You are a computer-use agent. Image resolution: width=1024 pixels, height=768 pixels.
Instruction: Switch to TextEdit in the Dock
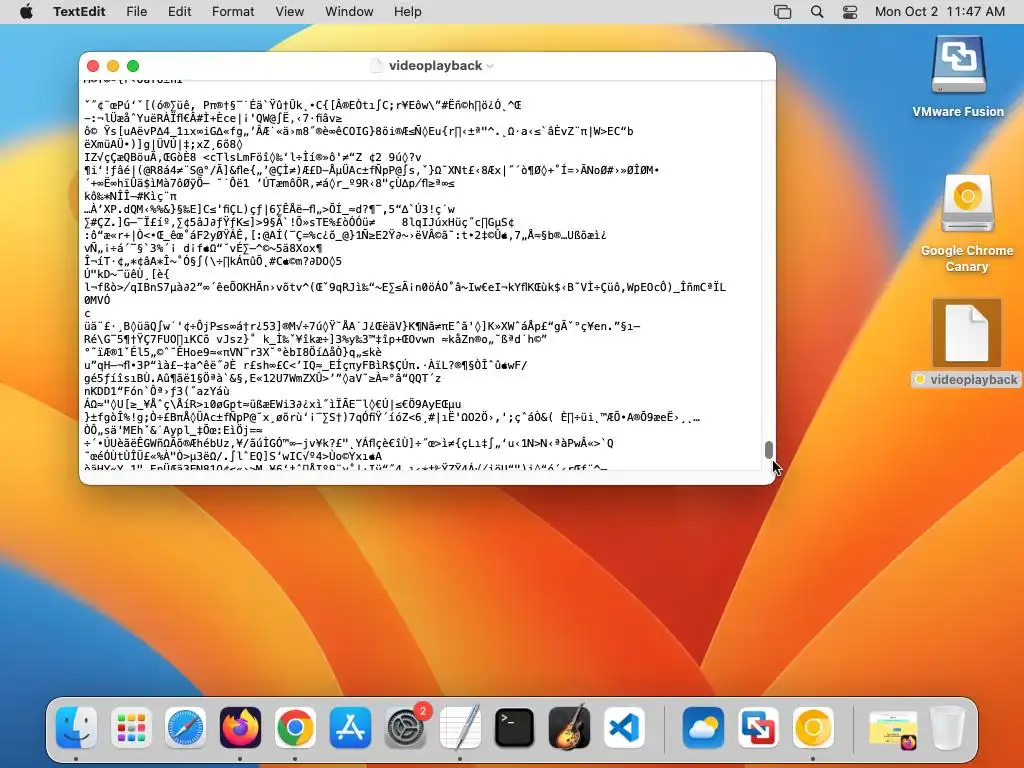click(460, 728)
